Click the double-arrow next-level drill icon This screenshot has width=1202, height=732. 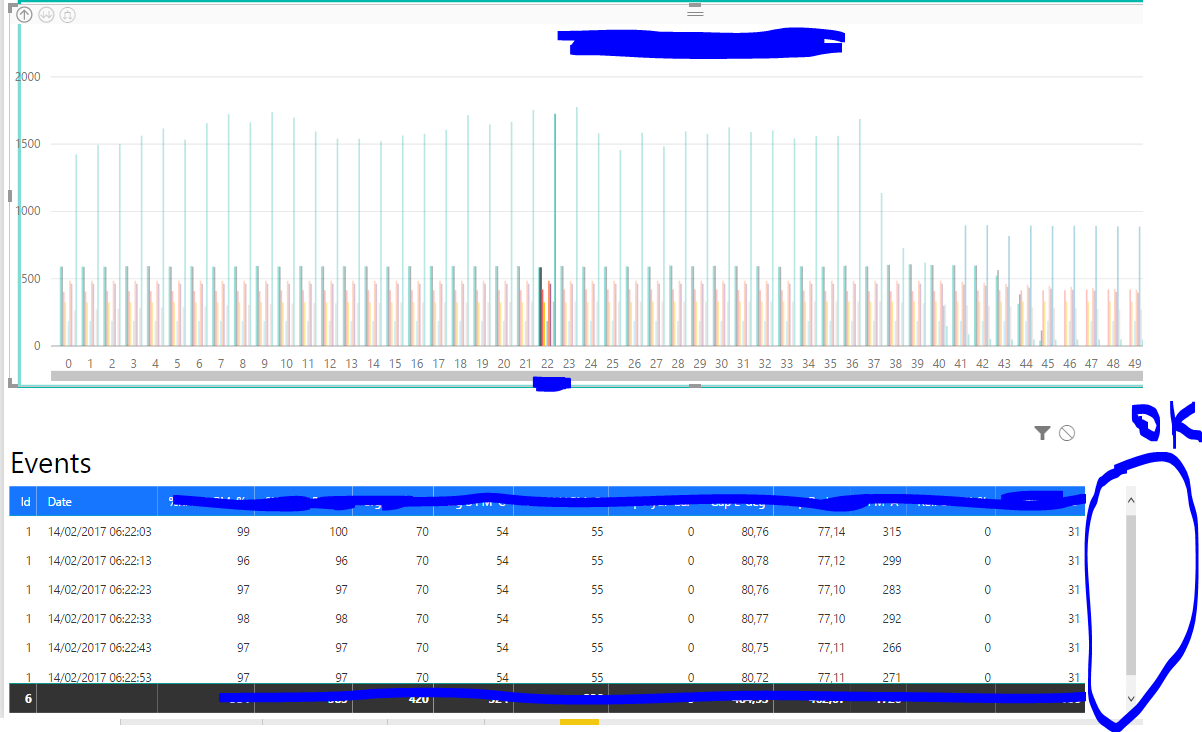coord(46,15)
